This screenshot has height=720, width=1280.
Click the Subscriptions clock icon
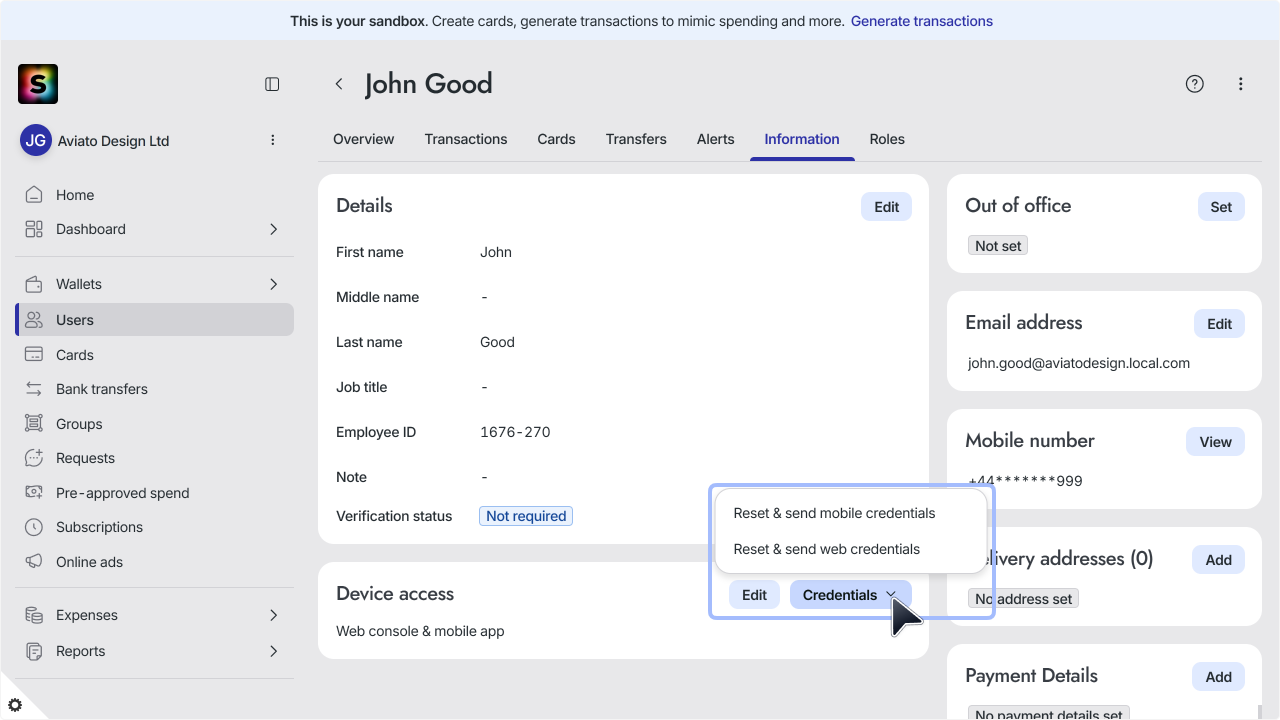[34, 527]
